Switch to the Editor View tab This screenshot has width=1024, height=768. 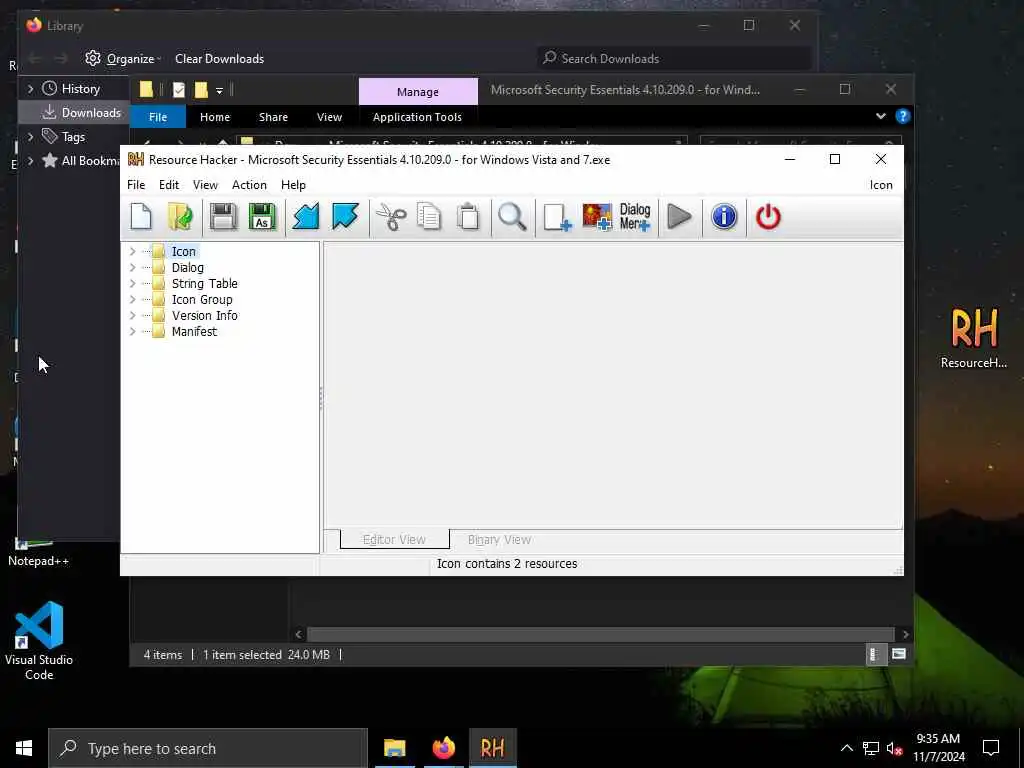point(394,539)
